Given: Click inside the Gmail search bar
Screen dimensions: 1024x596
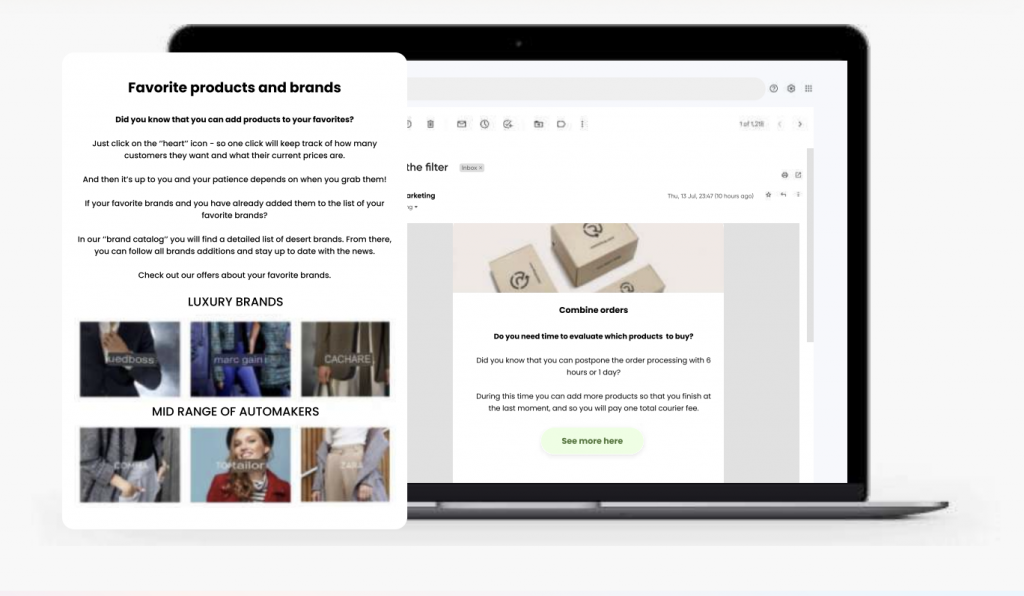Looking at the screenshot, I should pos(585,88).
